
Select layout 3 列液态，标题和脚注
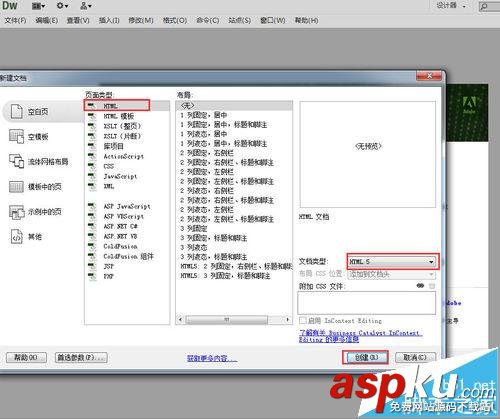click(x=213, y=257)
